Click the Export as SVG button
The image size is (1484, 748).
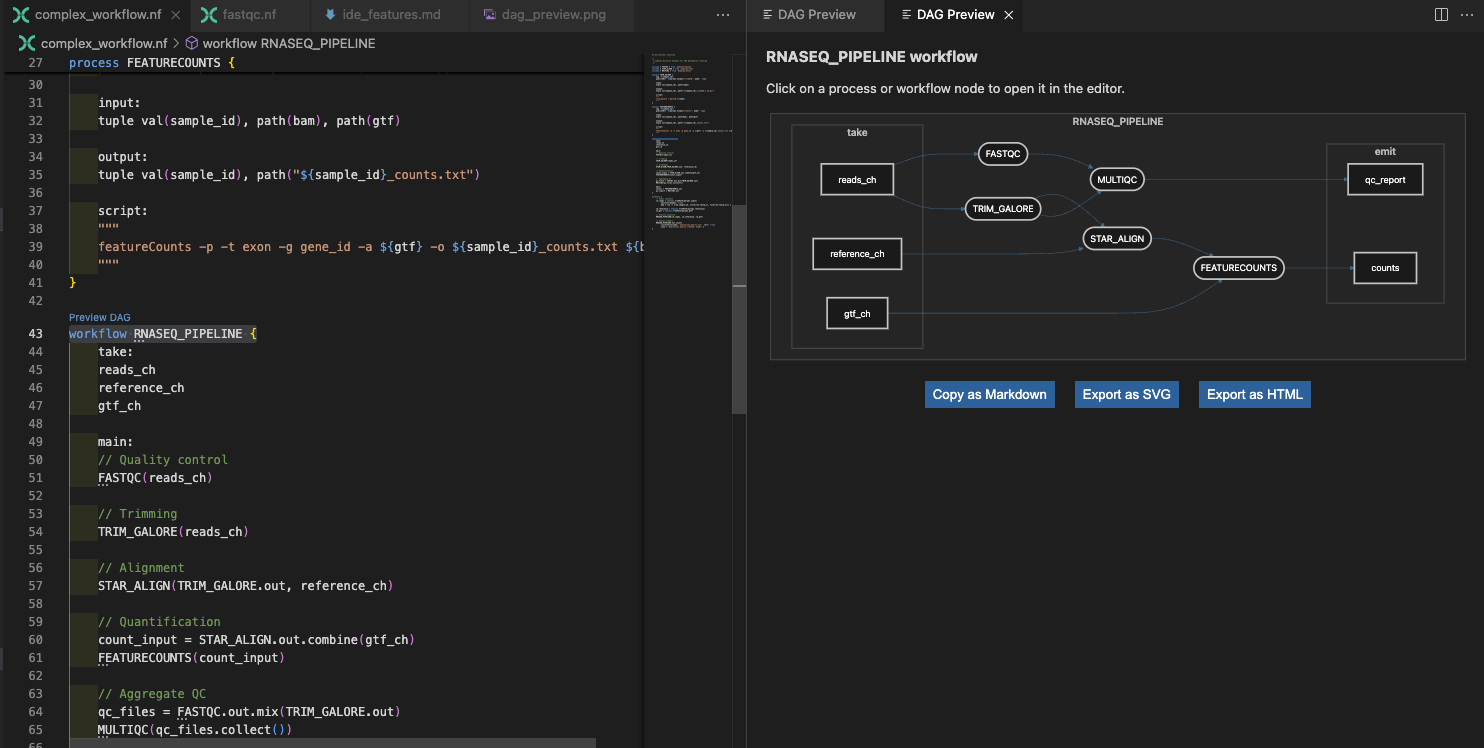1126,394
